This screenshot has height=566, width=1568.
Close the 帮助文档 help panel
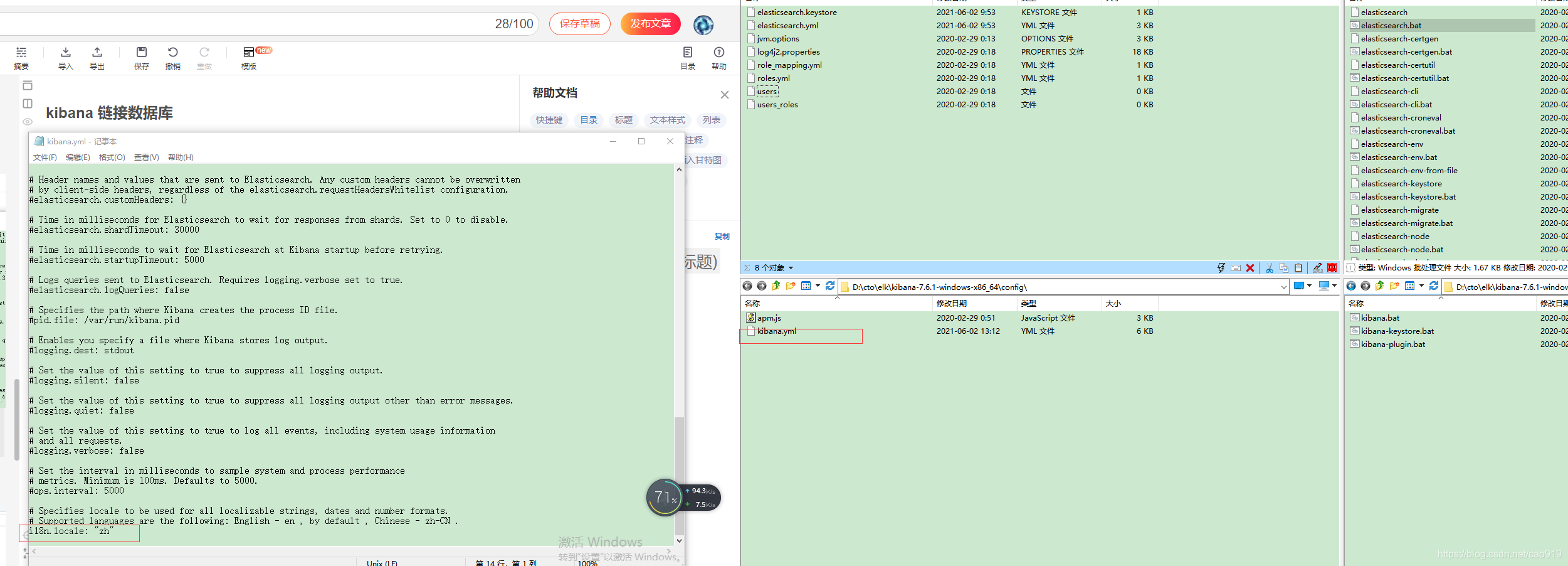(x=725, y=95)
